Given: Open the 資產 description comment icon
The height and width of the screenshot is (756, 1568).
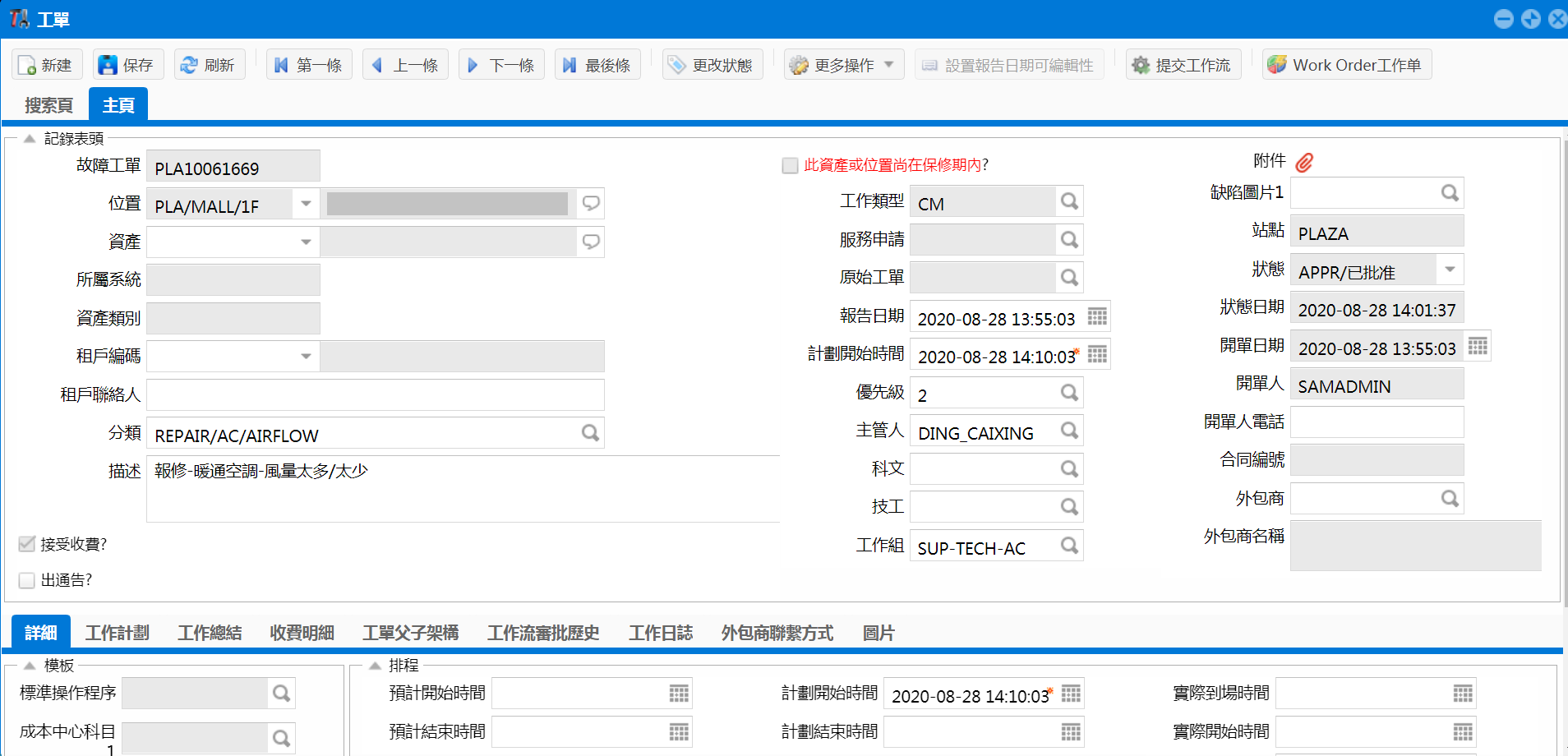Looking at the screenshot, I should (591, 242).
